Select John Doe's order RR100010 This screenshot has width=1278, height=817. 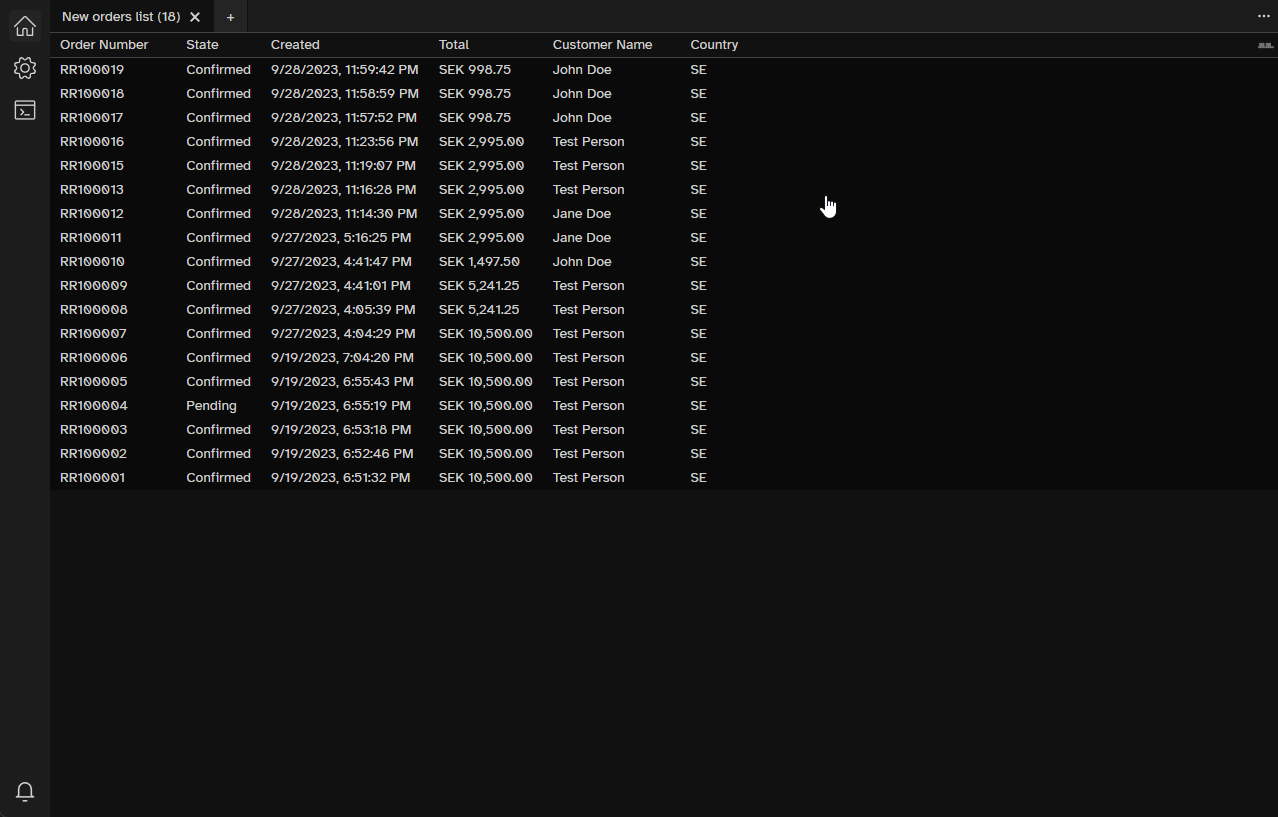93,261
